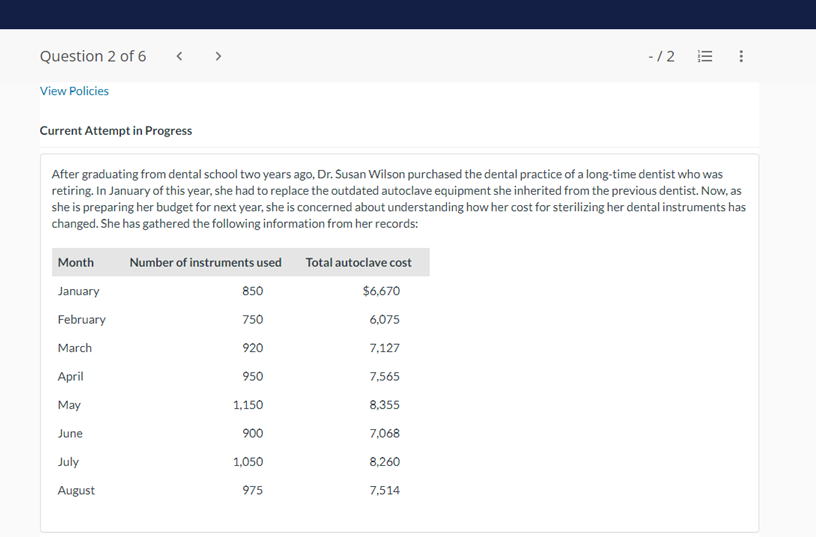
Task: Click June's cost value 7,068
Action: [385, 433]
